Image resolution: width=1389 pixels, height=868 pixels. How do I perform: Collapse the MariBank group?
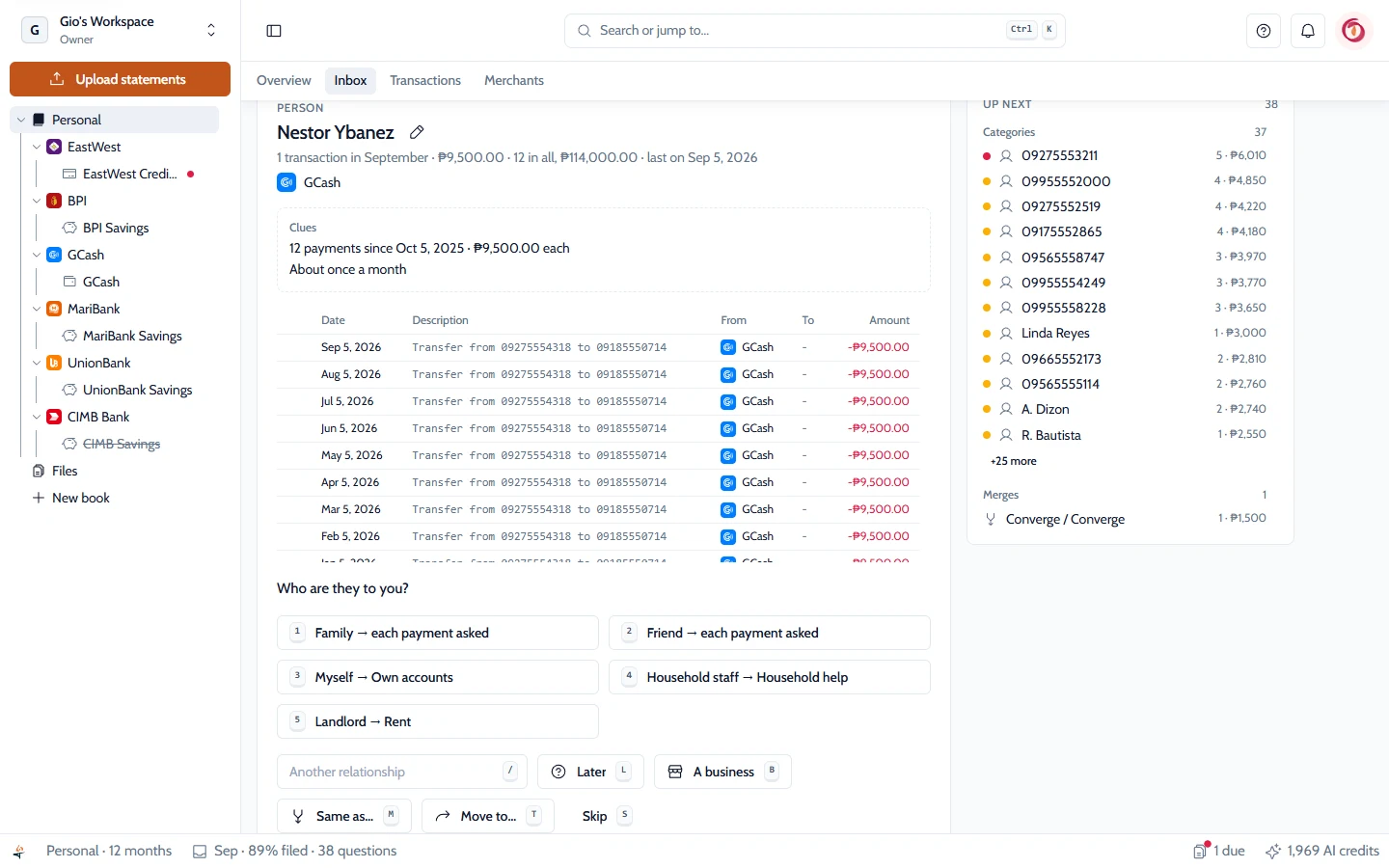[37, 309]
